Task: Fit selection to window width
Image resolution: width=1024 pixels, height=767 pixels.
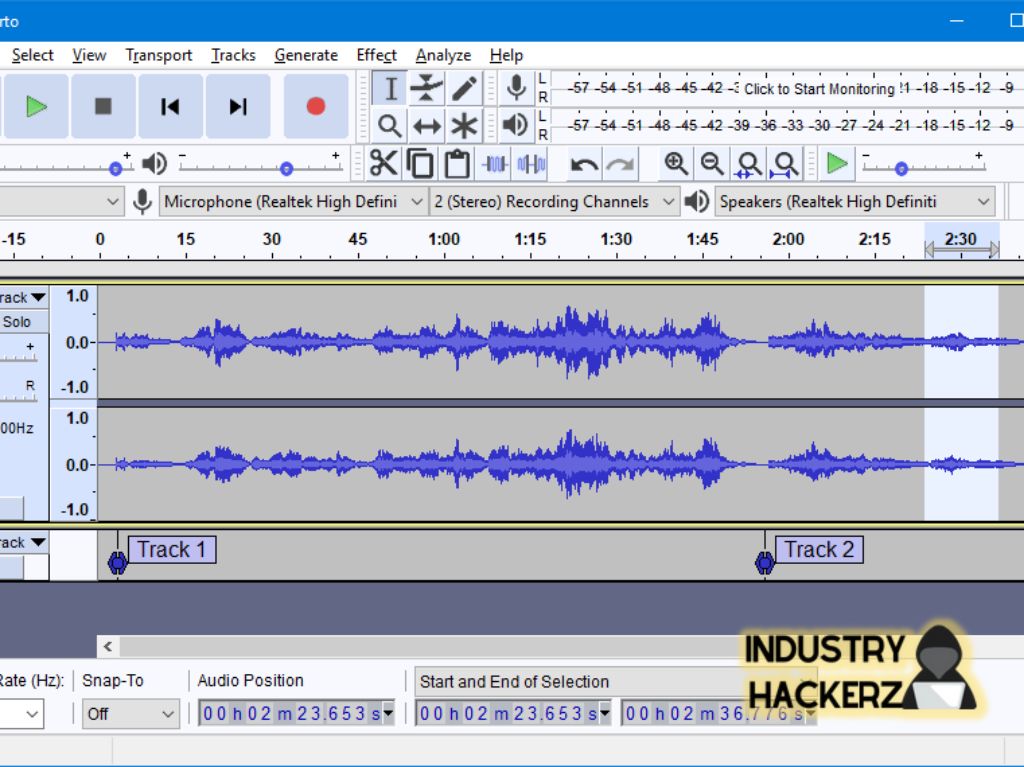Action: 748,163
